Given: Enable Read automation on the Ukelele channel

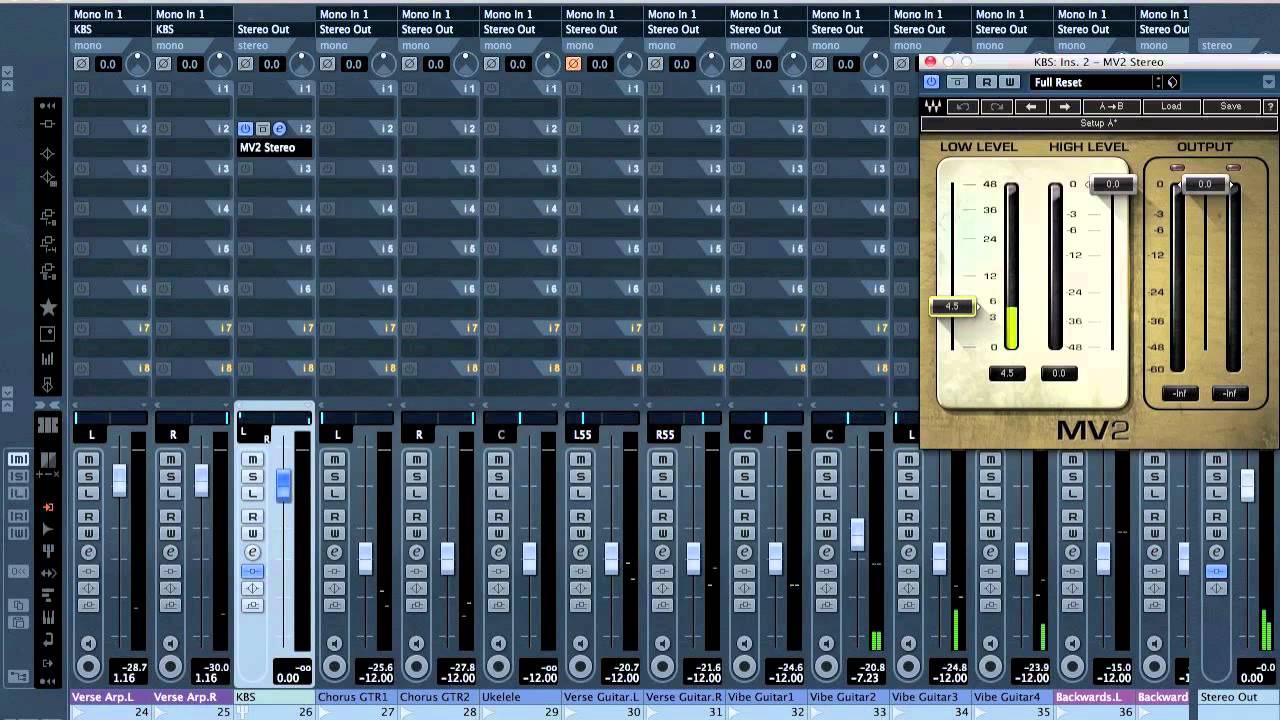Looking at the screenshot, I should coord(498,516).
